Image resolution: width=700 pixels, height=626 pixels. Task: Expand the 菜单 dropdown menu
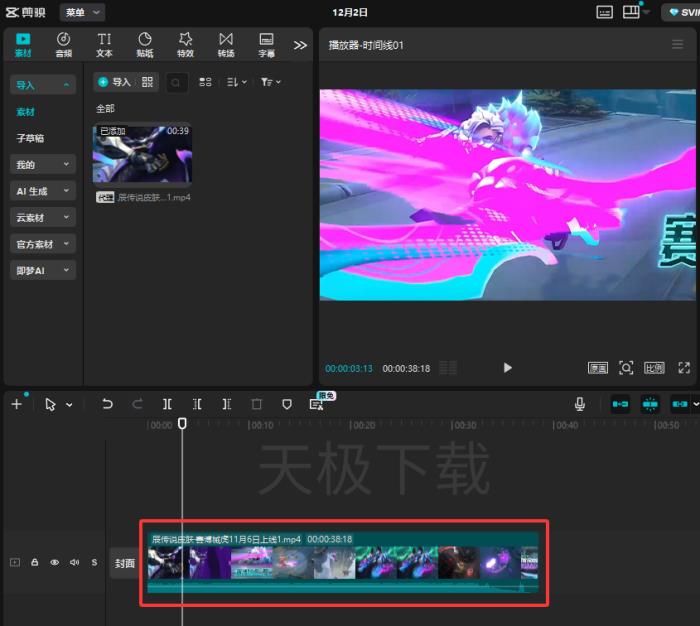(x=83, y=12)
